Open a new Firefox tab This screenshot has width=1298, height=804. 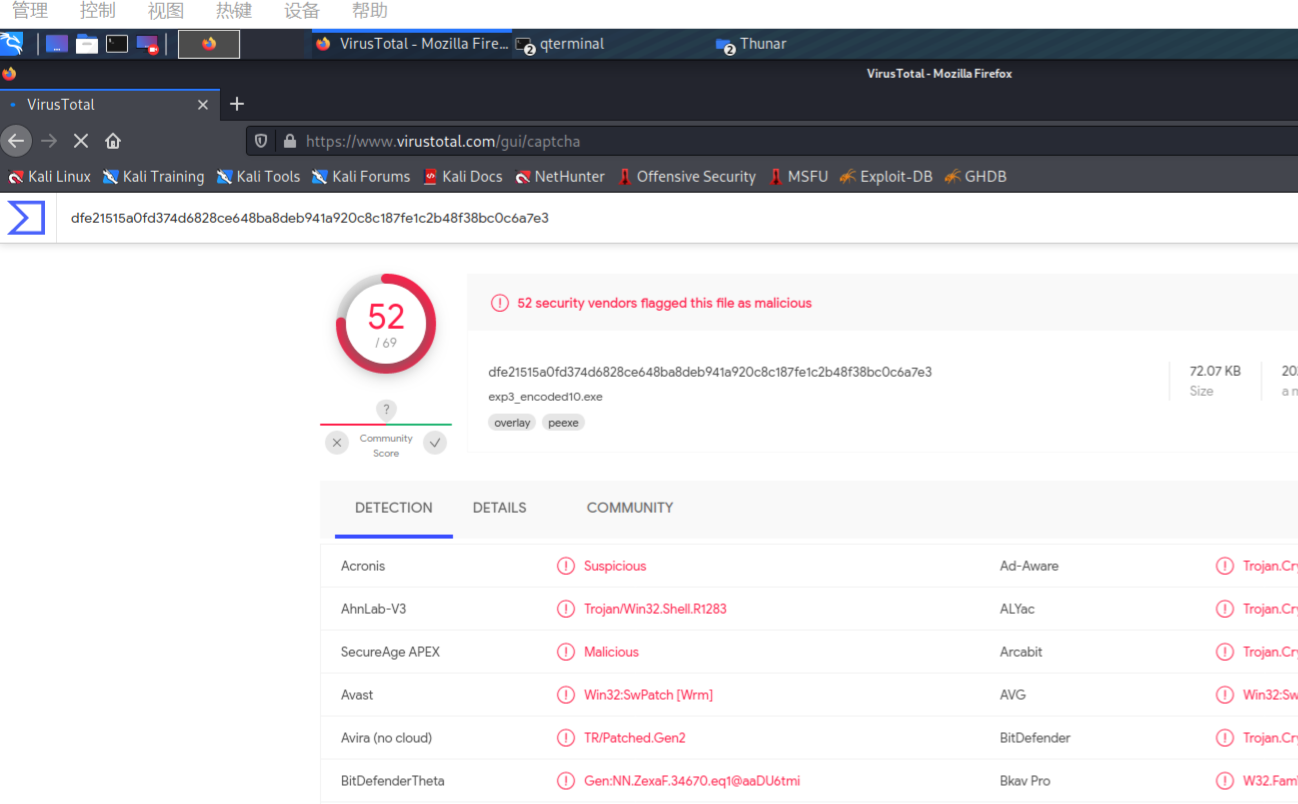point(237,104)
